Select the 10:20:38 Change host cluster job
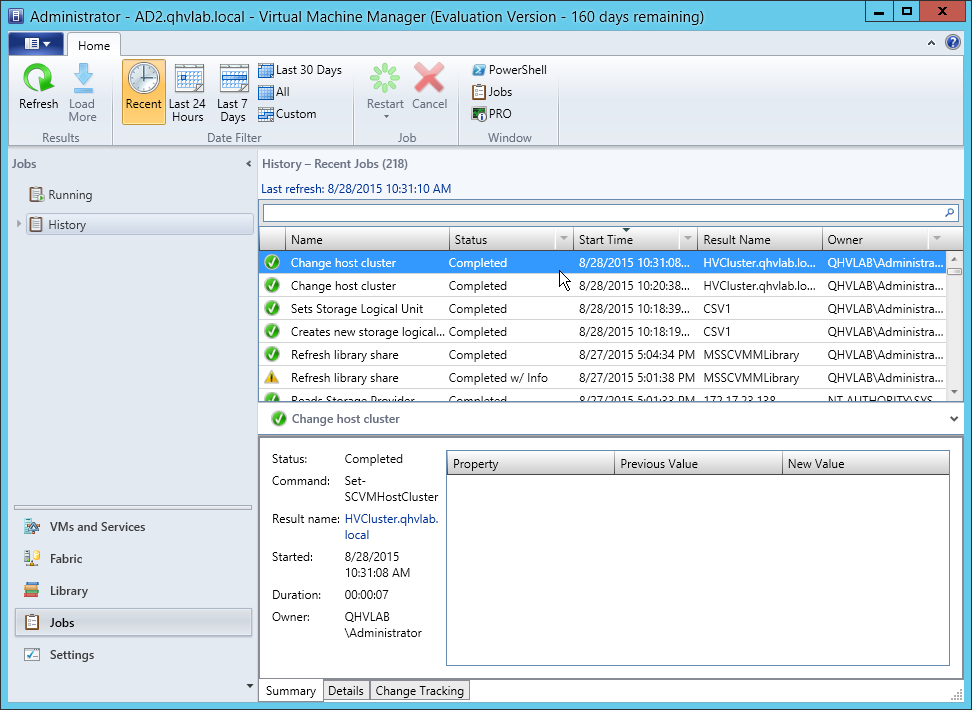 point(603,285)
